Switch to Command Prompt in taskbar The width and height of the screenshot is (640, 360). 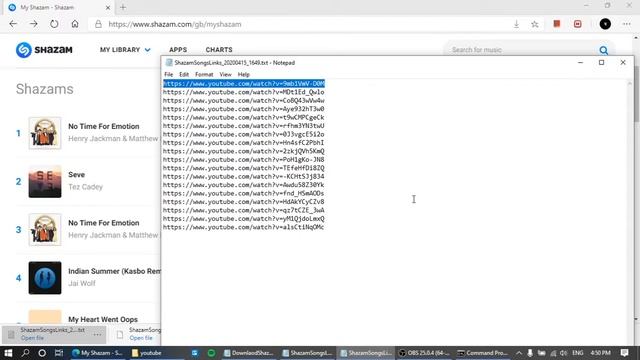click(482, 353)
